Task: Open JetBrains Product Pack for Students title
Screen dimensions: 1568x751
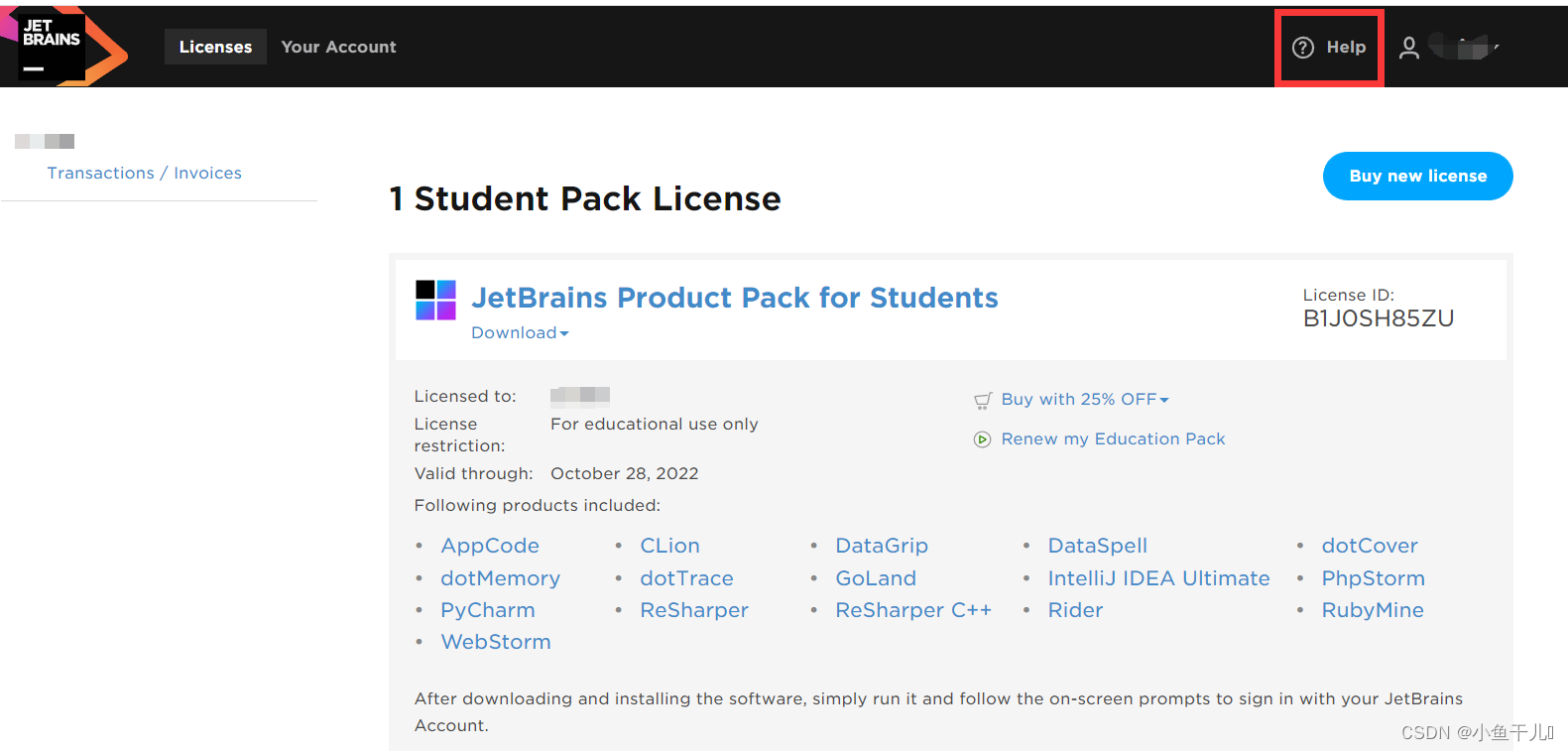Action: pos(735,298)
